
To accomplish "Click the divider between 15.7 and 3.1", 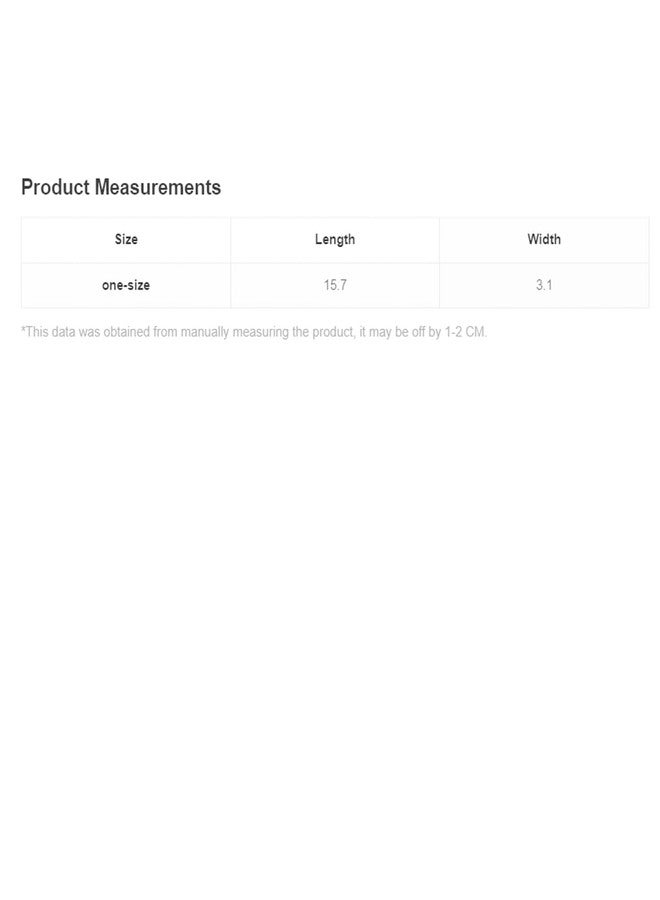I will pyautogui.click(x=439, y=285).
